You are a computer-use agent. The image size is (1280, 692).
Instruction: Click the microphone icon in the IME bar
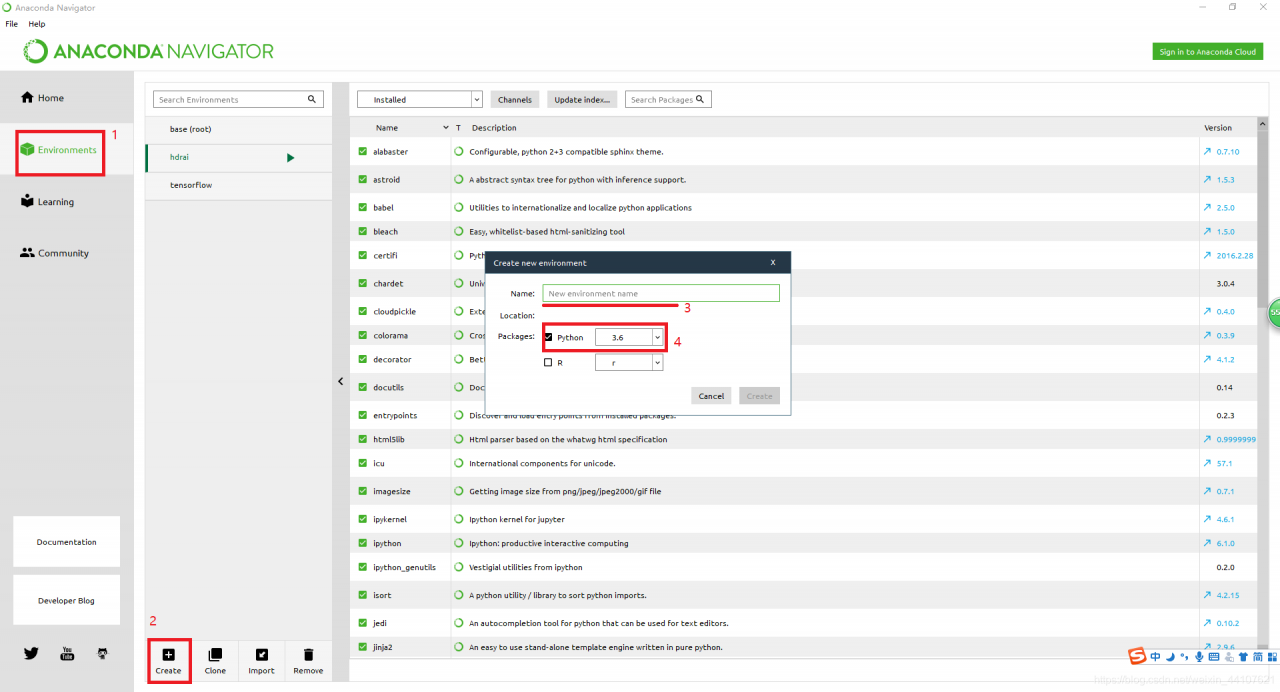click(1198, 657)
